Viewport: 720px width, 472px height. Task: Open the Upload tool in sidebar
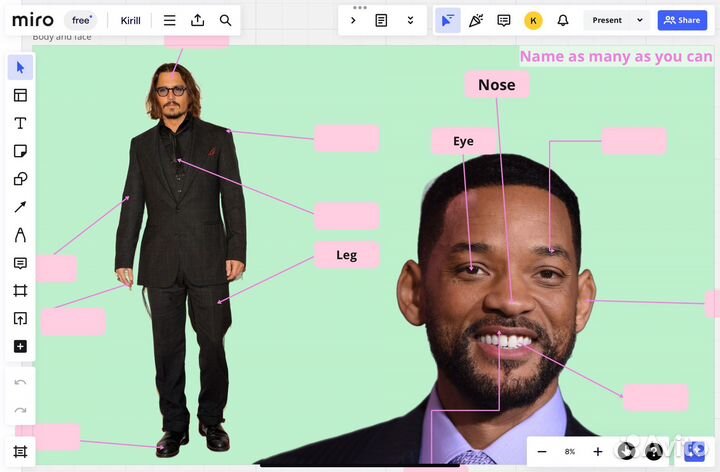point(20,318)
